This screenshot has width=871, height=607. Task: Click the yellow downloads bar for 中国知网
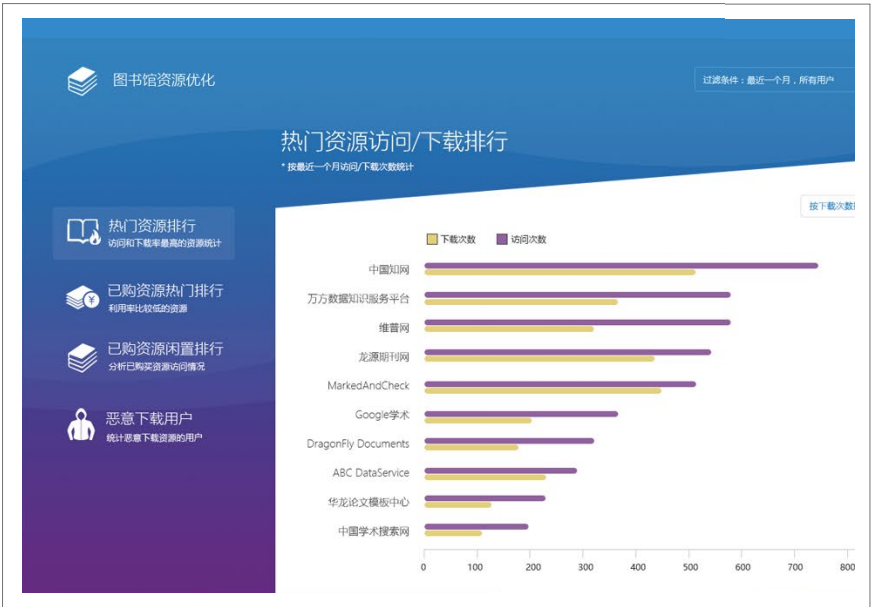pyautogui.click(x=560, y=272)
